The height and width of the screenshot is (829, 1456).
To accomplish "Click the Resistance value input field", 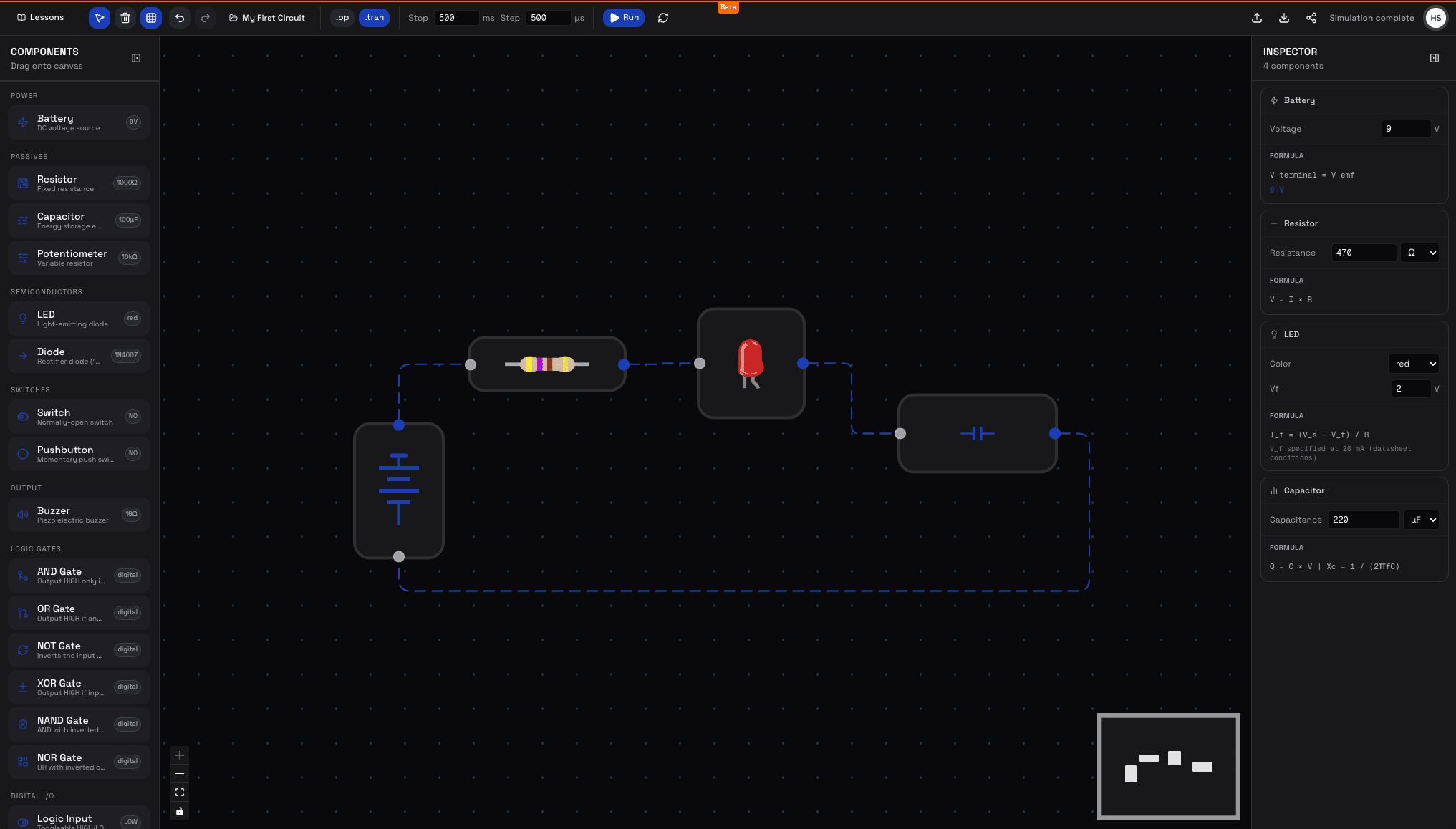I will (x=1364, y=253).
